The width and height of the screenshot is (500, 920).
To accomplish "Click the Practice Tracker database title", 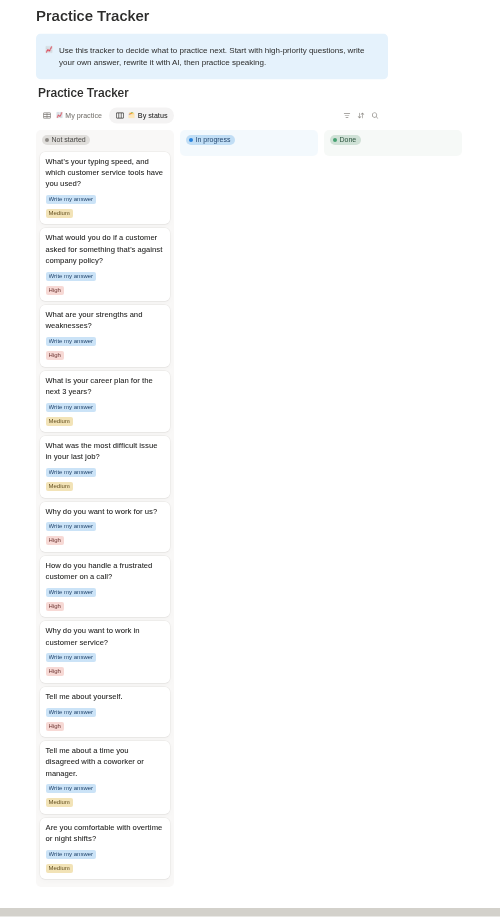I will (83, 93).
